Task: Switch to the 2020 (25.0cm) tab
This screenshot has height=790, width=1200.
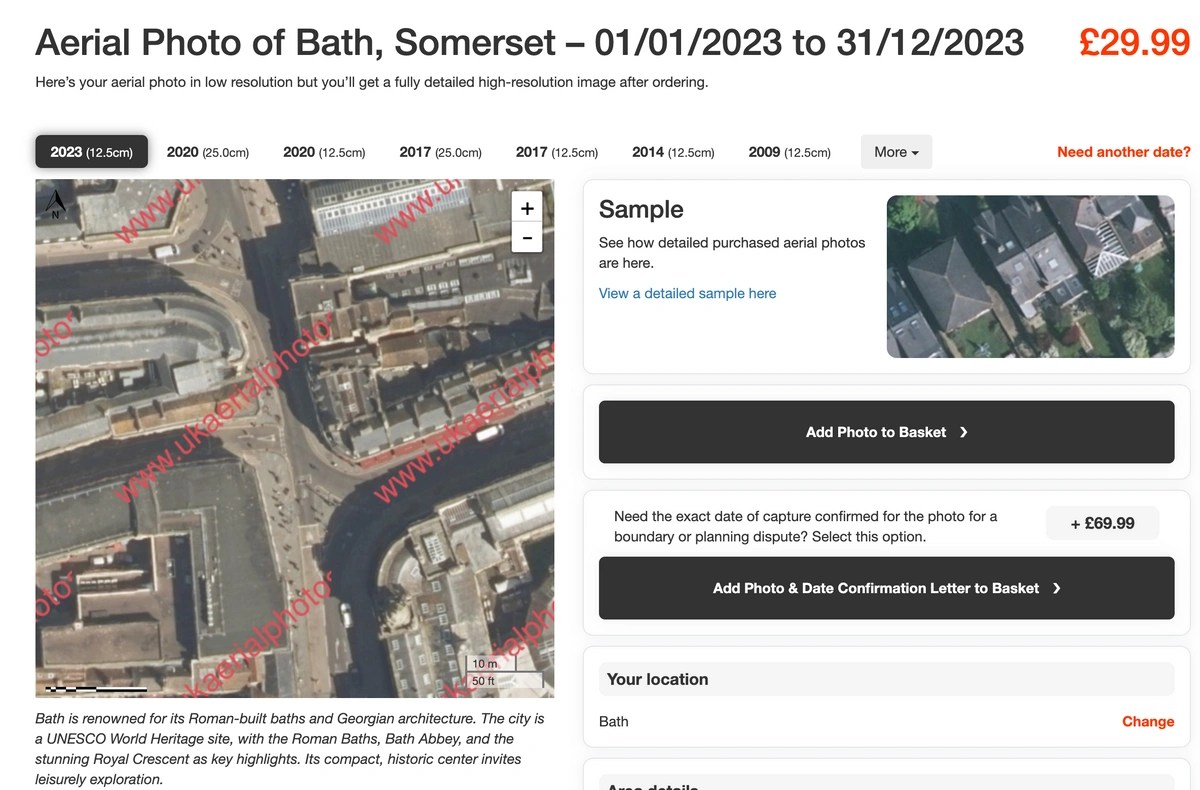Action: click(x=208, y=152)
